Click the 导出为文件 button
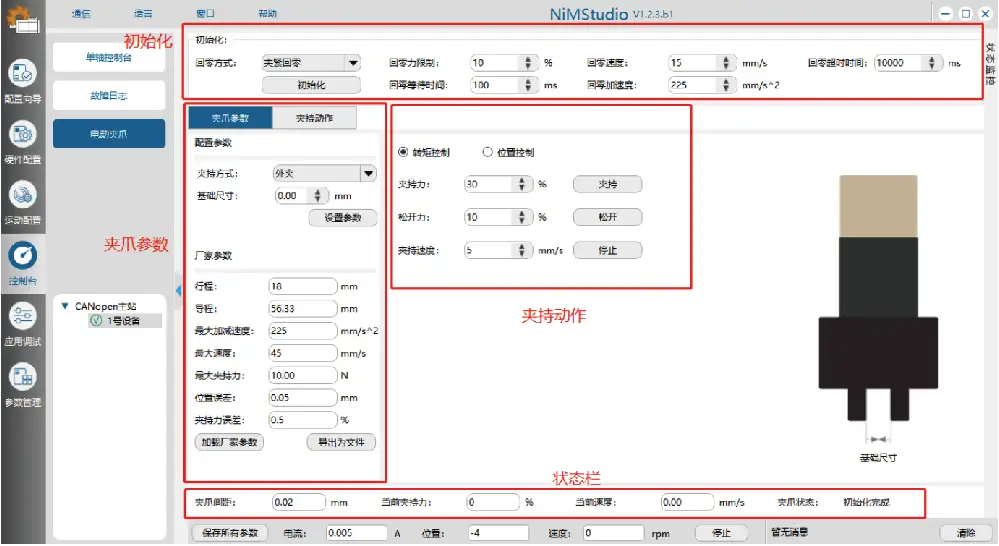This screenshot has height=546, width=999. pos(341,442)
